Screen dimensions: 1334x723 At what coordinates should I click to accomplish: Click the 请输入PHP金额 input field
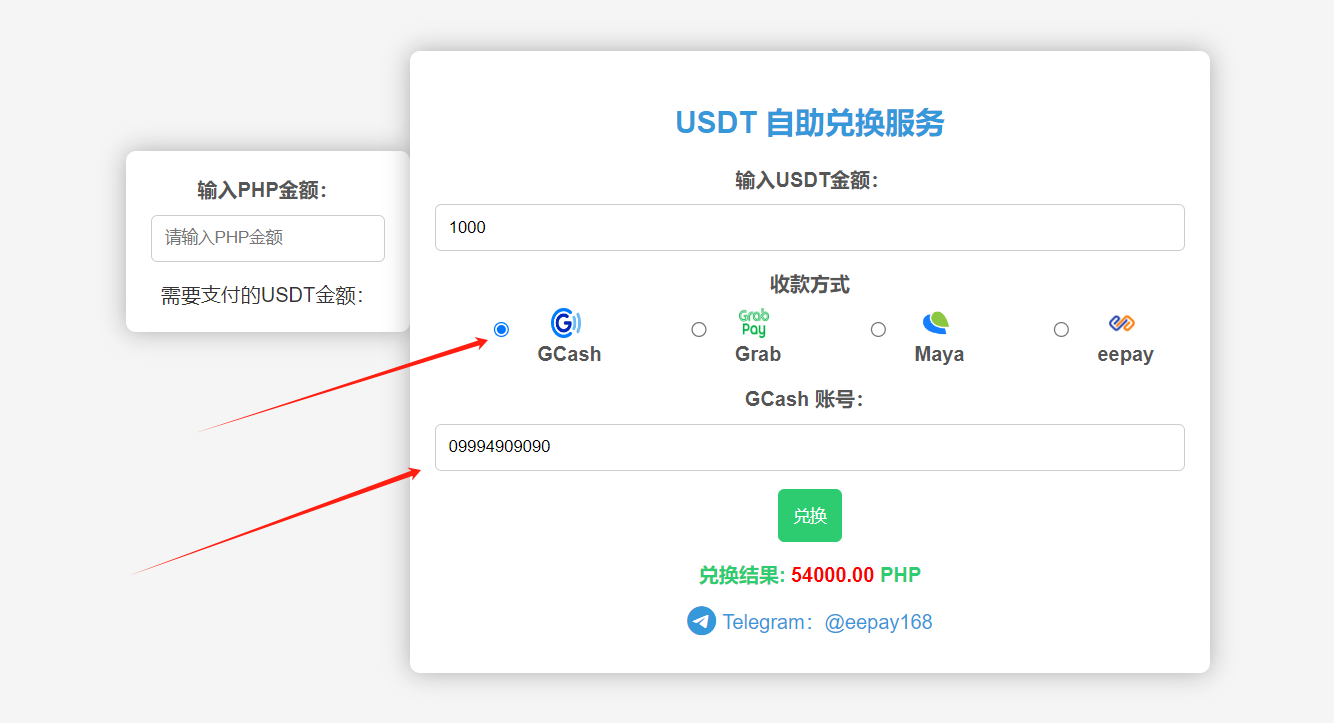point(268,238)
